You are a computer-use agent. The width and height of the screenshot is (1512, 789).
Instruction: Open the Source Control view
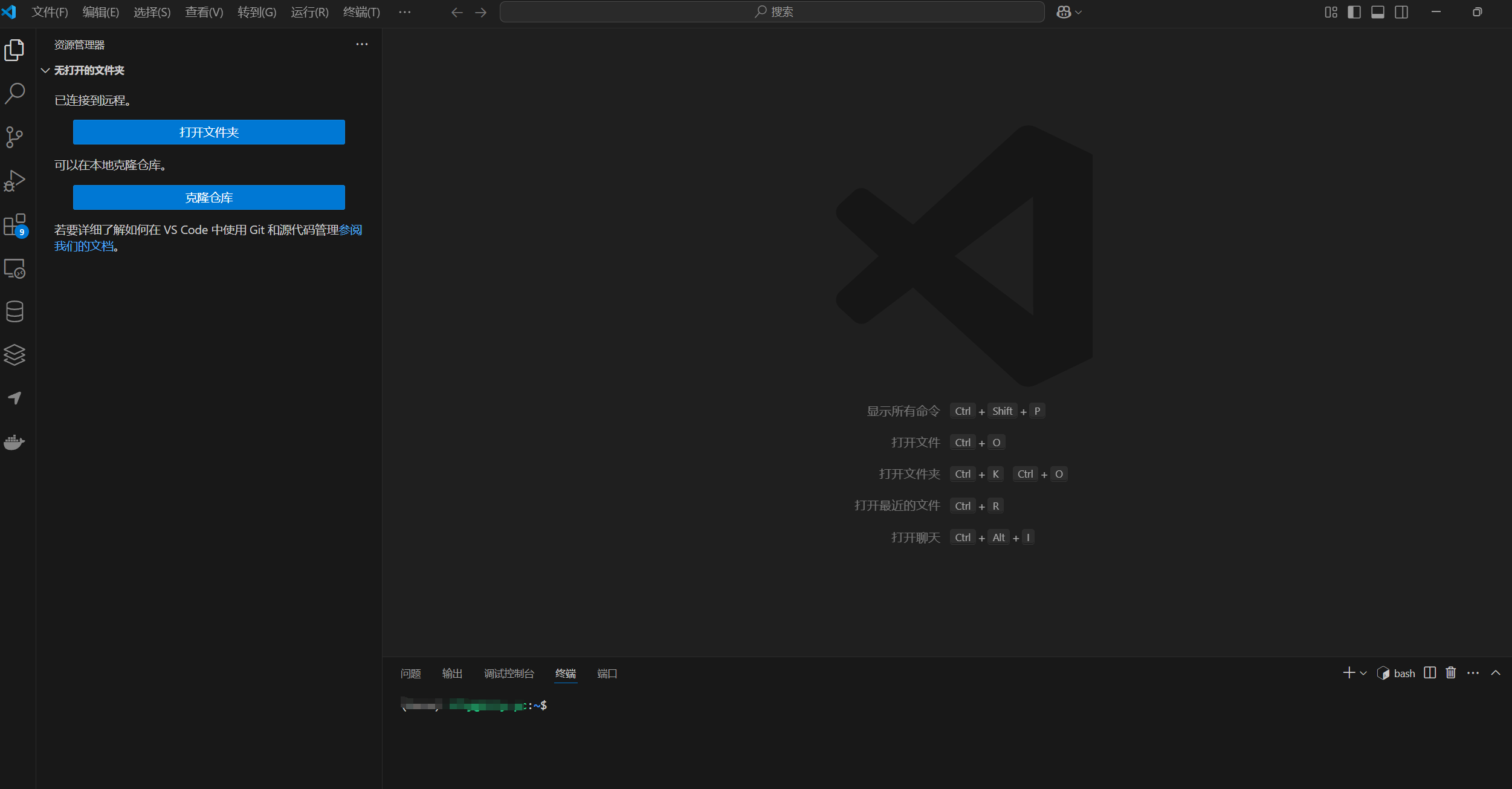(15, 137)
